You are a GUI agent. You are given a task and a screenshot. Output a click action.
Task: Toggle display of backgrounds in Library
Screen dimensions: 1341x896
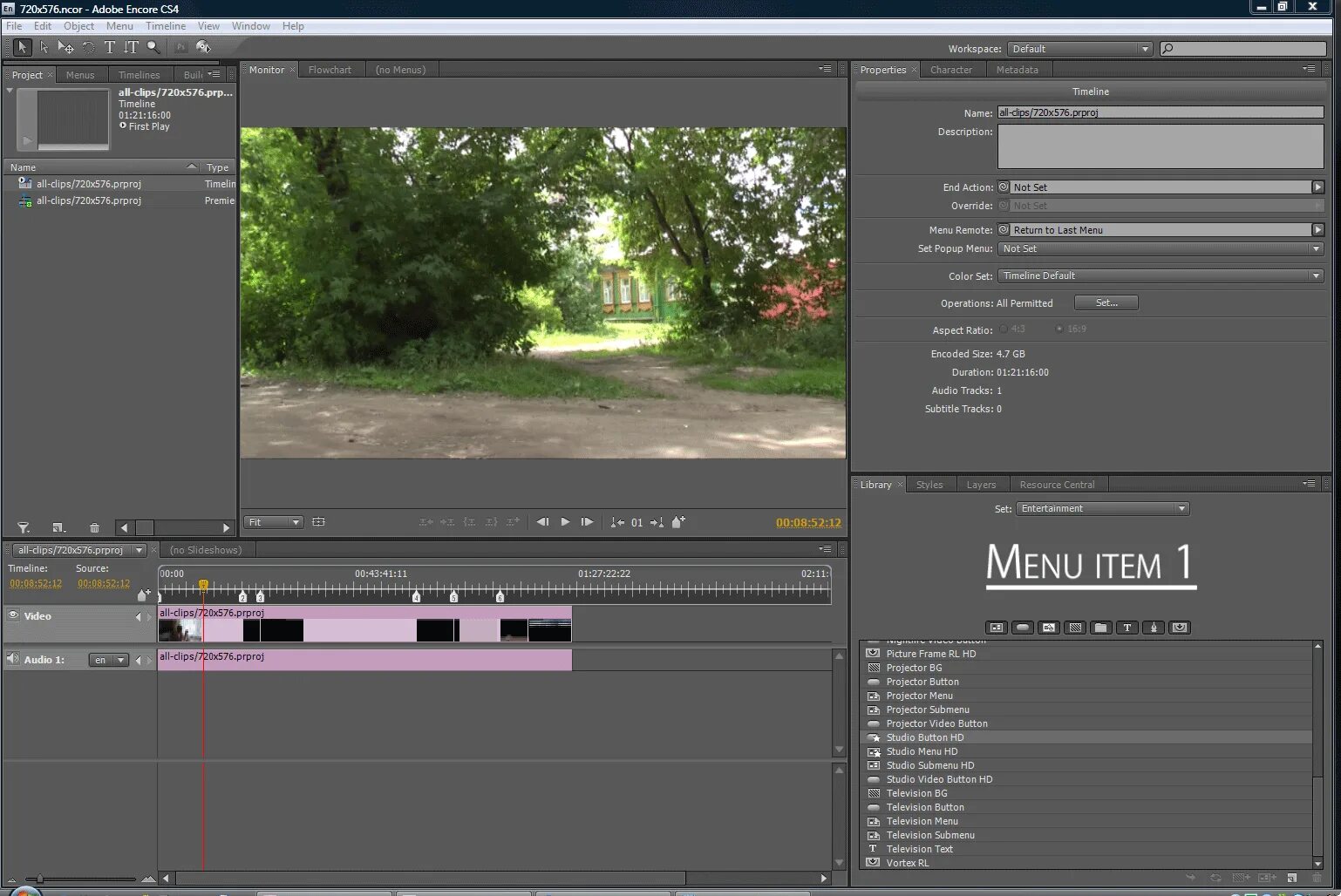(1075, 628)
